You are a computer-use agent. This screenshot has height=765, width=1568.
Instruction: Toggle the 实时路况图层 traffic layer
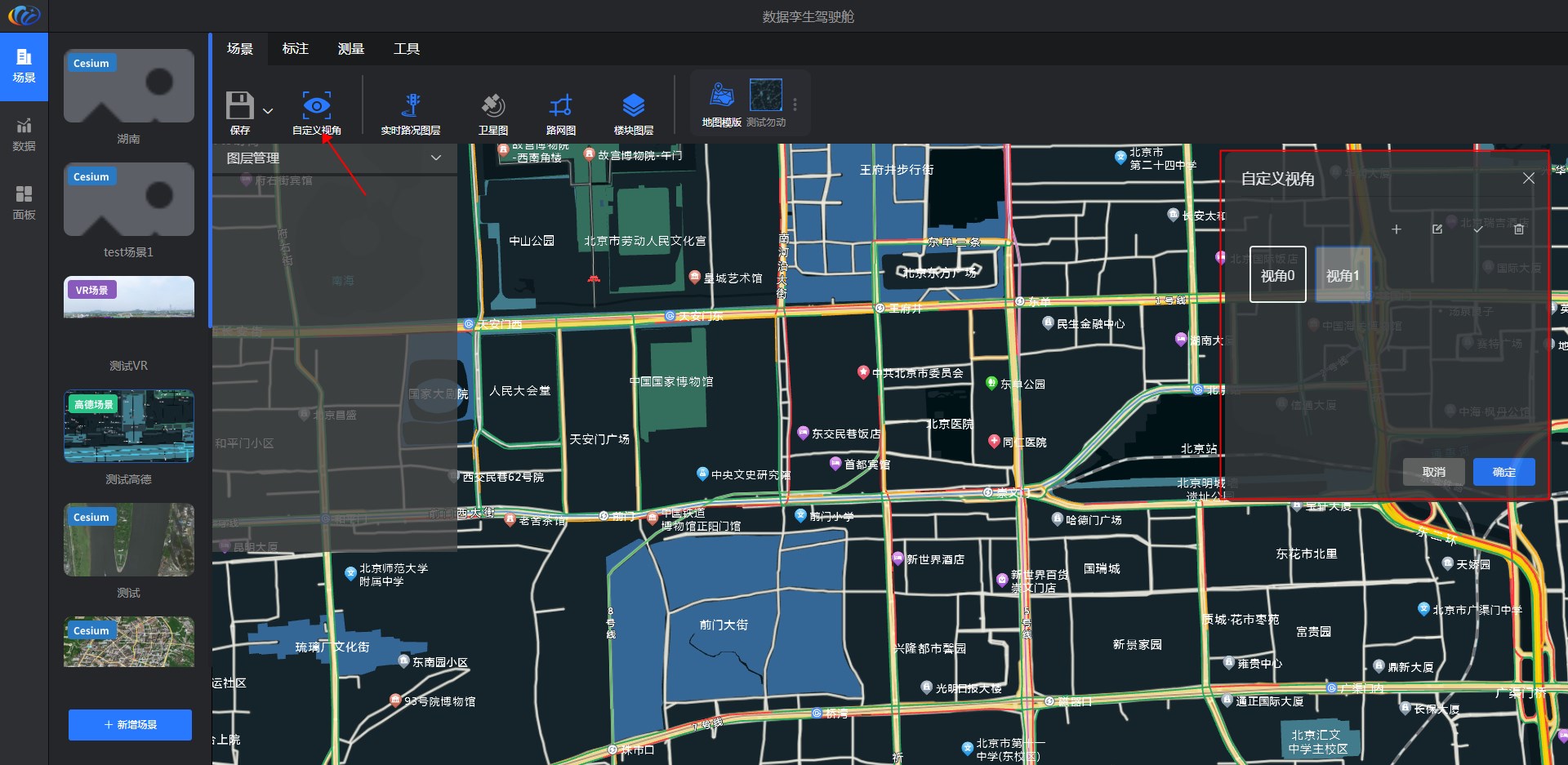click(x=411, y=105)
